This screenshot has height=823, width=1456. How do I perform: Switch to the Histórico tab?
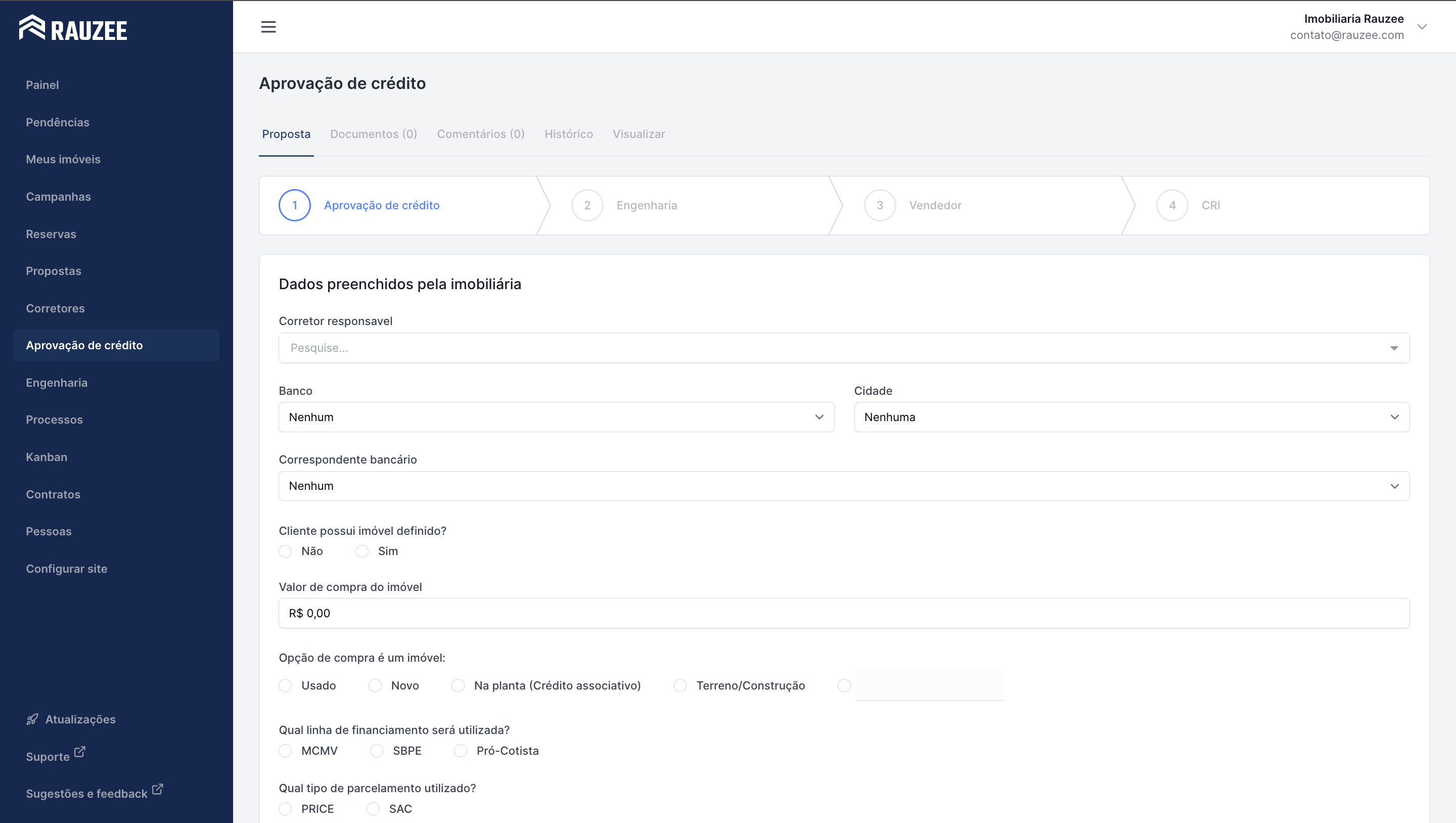(x=569, y=134)
